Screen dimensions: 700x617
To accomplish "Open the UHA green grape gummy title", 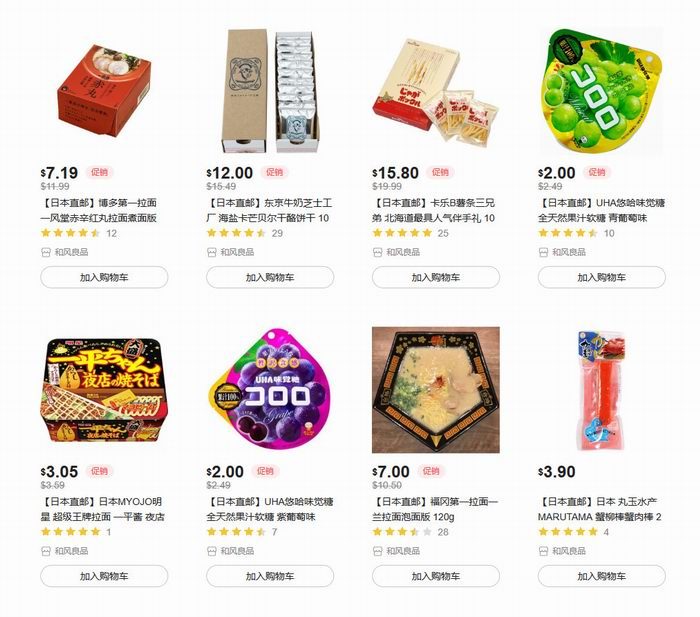I will tap(601, 210).
